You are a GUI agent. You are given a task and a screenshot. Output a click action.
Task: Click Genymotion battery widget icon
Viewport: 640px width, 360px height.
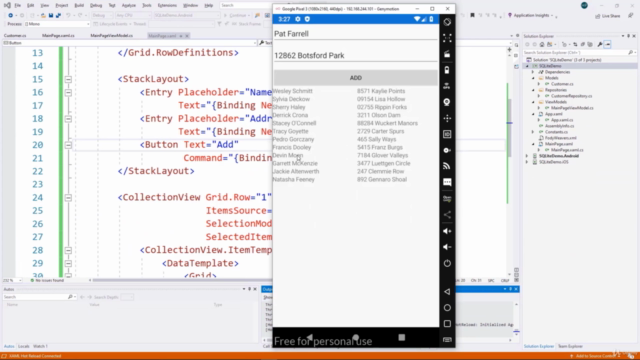coord(447,70)
